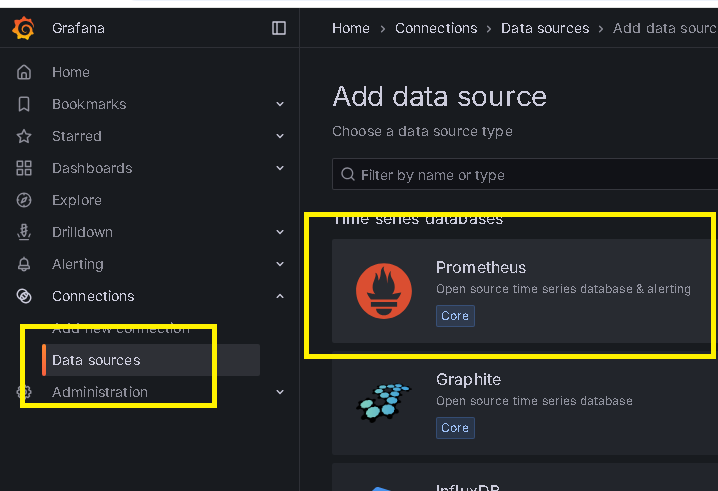
Task: Click the Explore compass icon
Action: pos(24,200)
